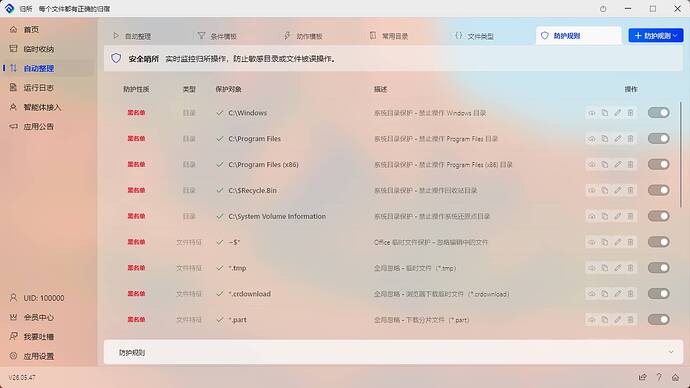This screenshot has width=690, height=388.
Task: Open 我要吐槽 feedback entry
Action: (48, 337)
